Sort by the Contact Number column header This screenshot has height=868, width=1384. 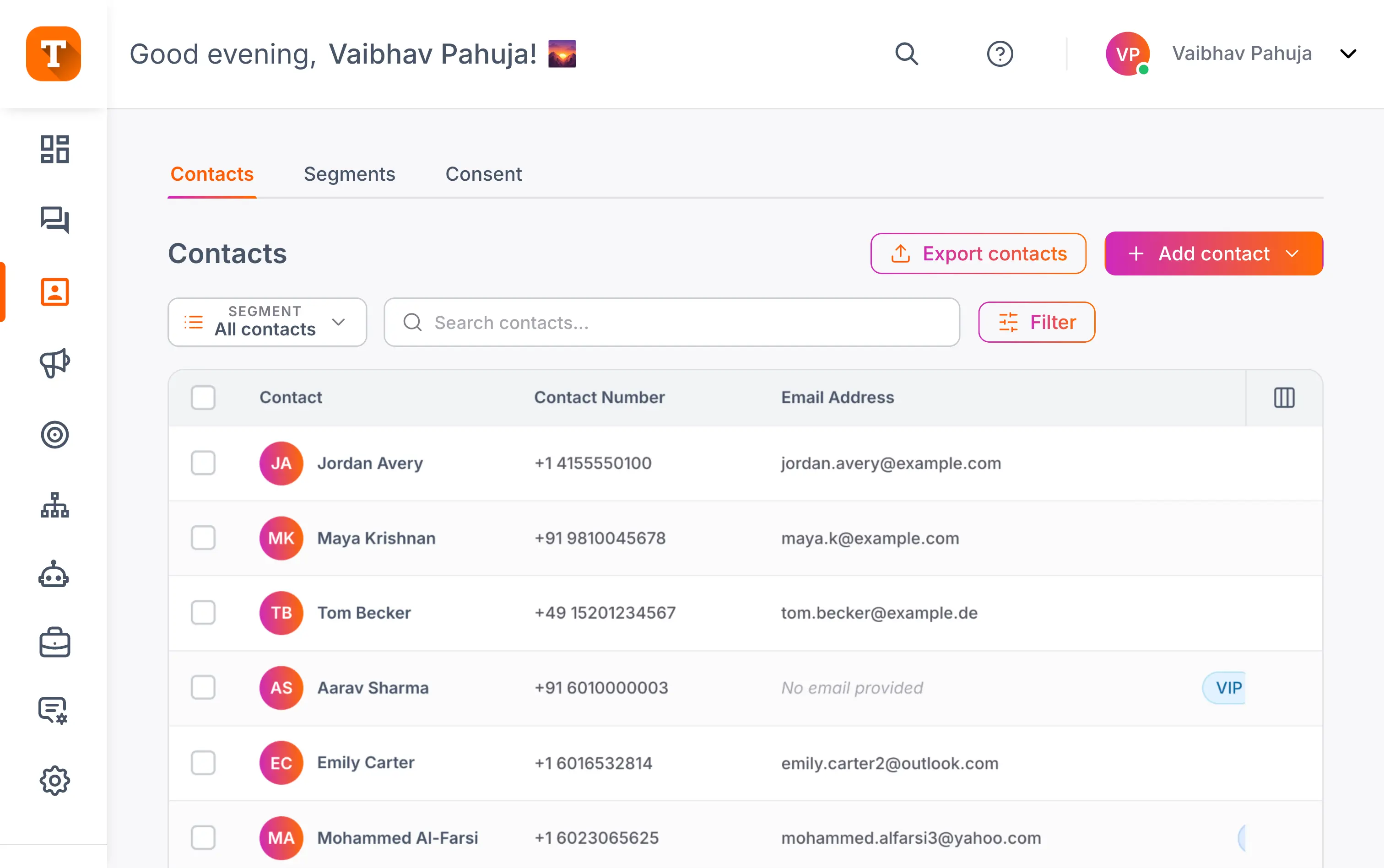point(599,397)
